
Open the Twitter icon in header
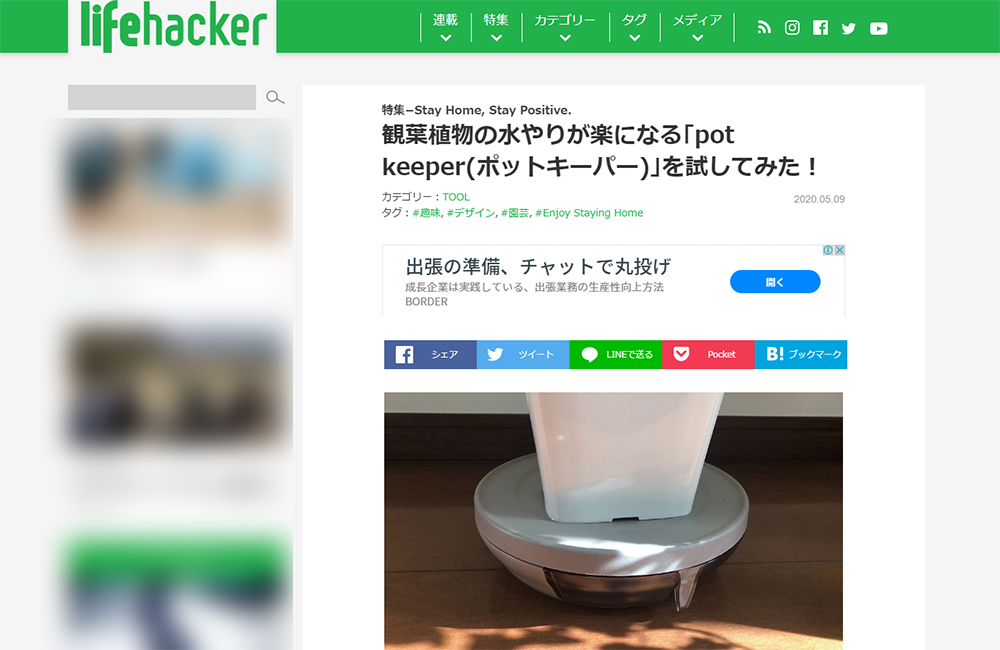coord(848,28)
